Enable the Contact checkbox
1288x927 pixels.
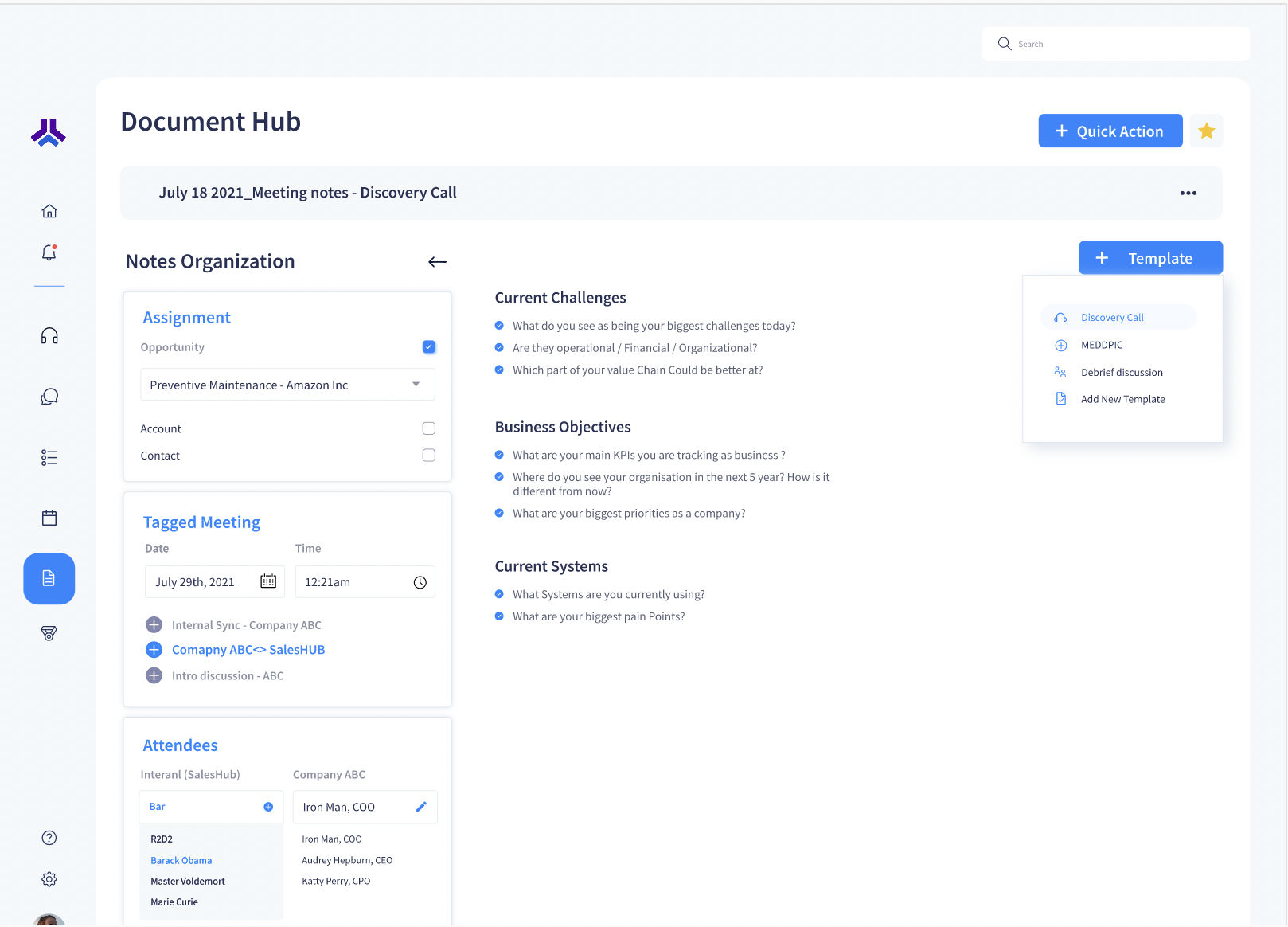point(428,455)
